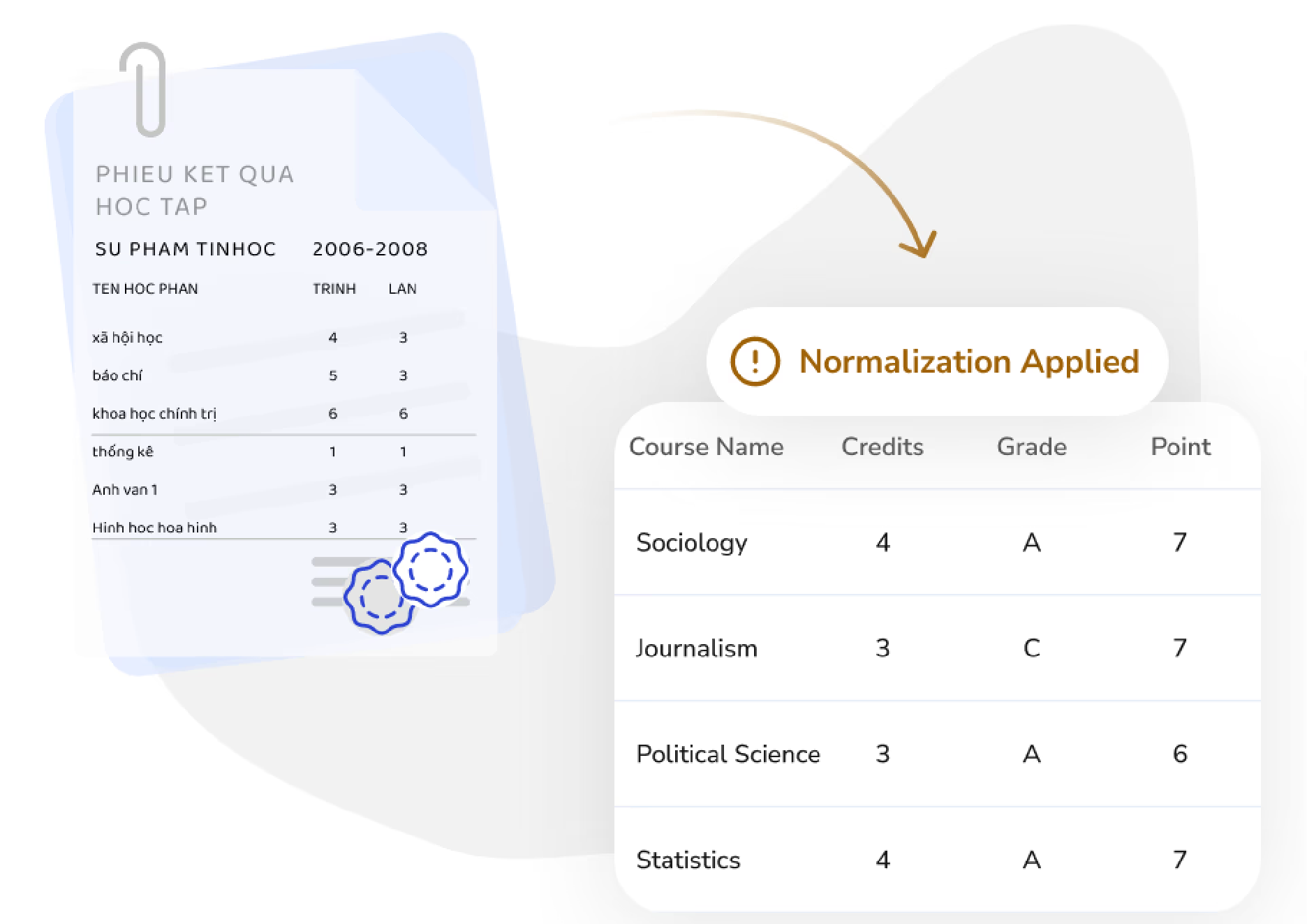
Task: Click the PHIEU KET QUA HOC TAP title
Action: 195,190
